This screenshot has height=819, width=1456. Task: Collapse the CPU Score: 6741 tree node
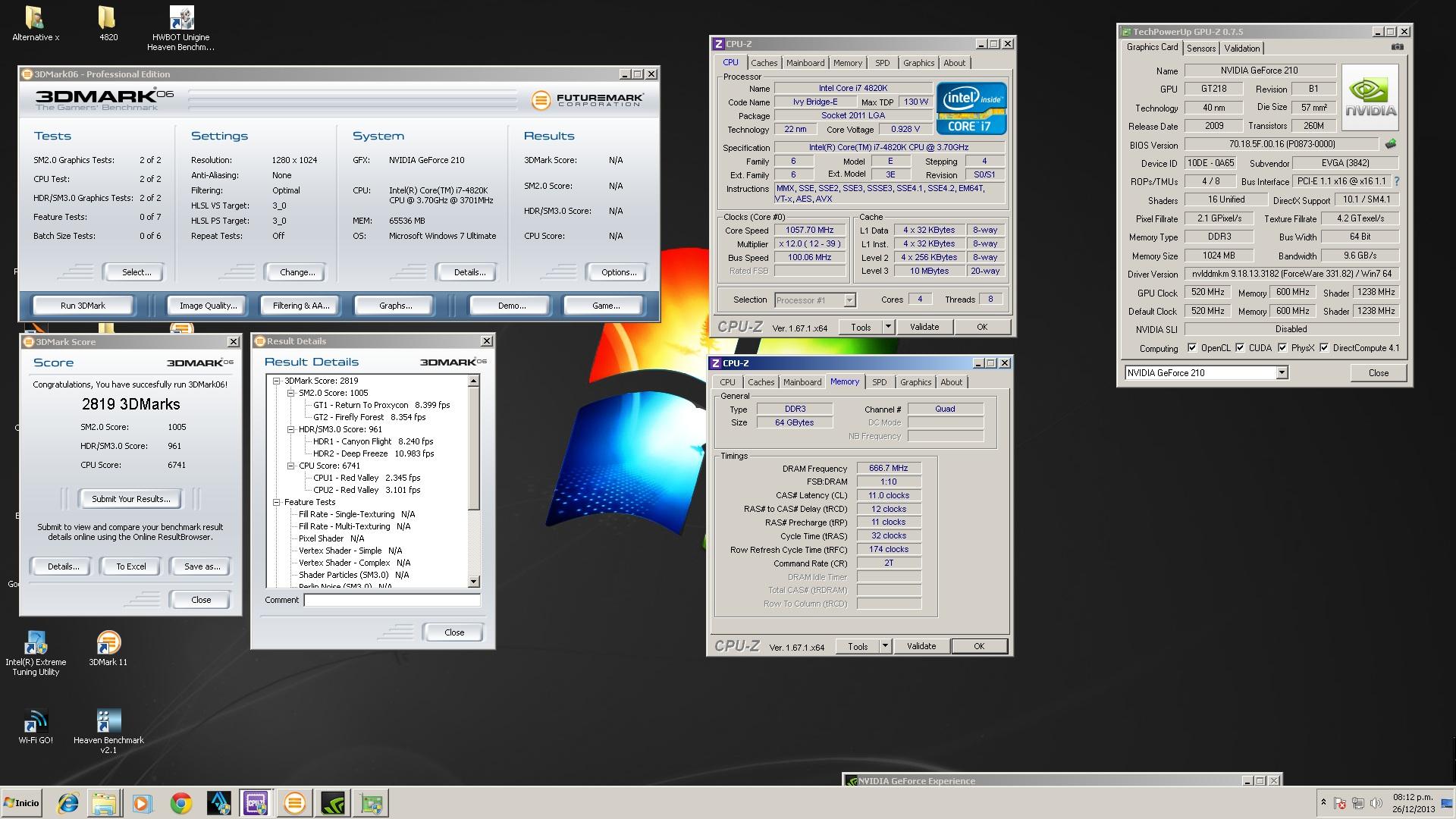(290, 466)
